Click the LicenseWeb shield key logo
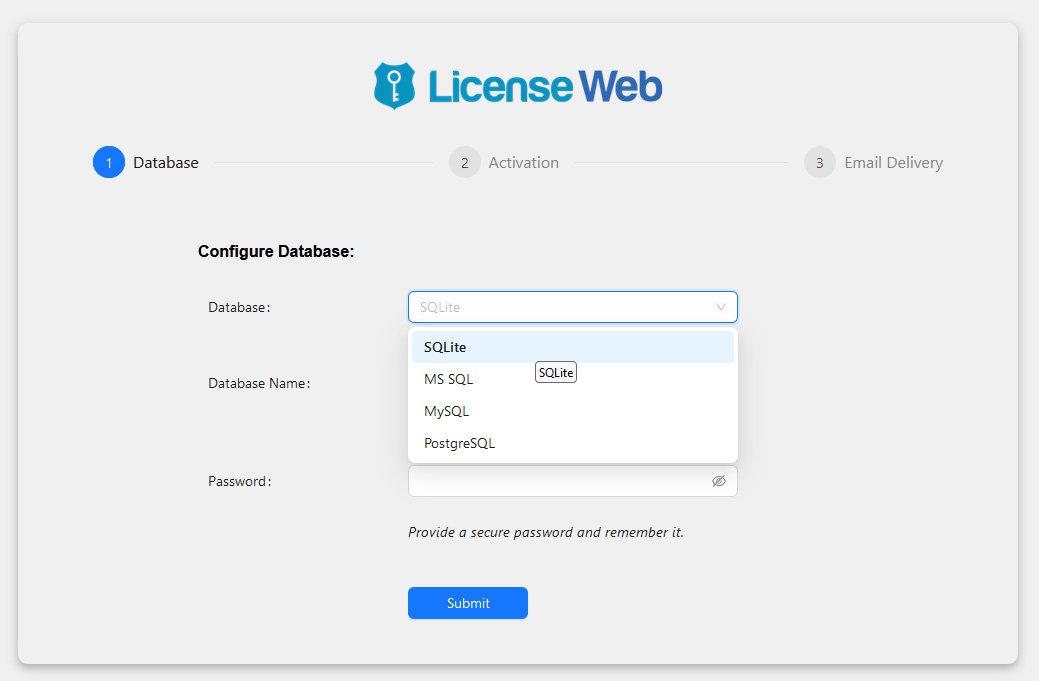This screenshot has height=681, width=1039. [x=394, y=85]
